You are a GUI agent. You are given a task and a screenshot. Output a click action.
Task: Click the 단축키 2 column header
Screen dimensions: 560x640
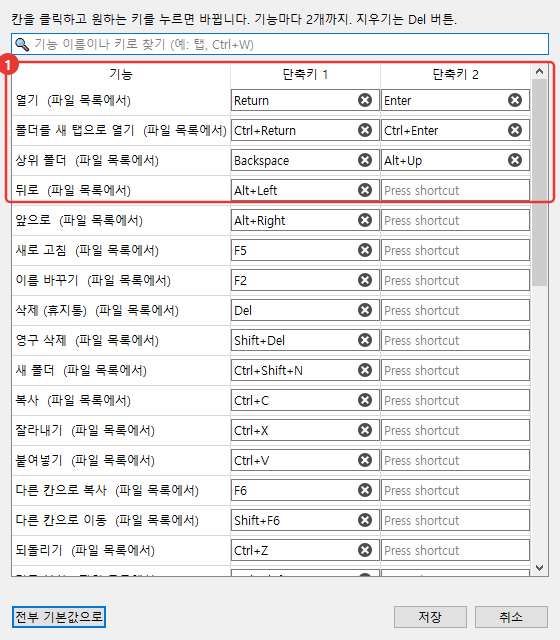pyautogui.click(x=455, y=74)
